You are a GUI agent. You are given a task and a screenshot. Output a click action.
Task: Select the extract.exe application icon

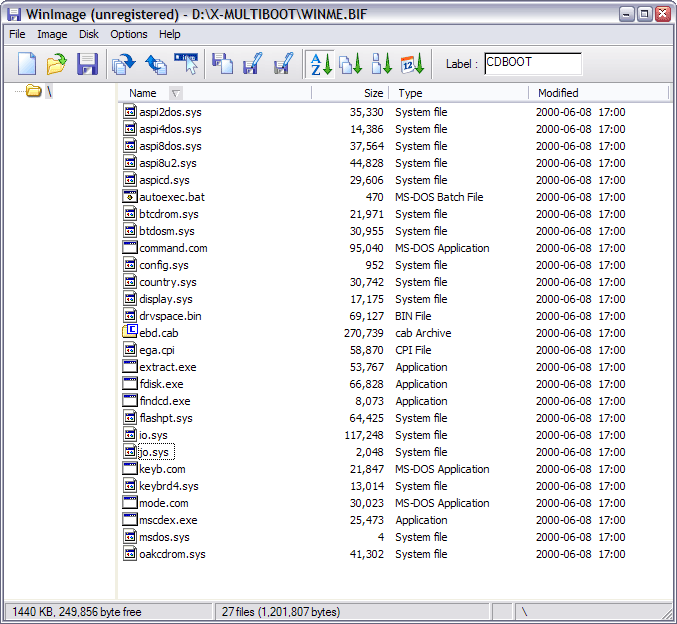[130, 366]
